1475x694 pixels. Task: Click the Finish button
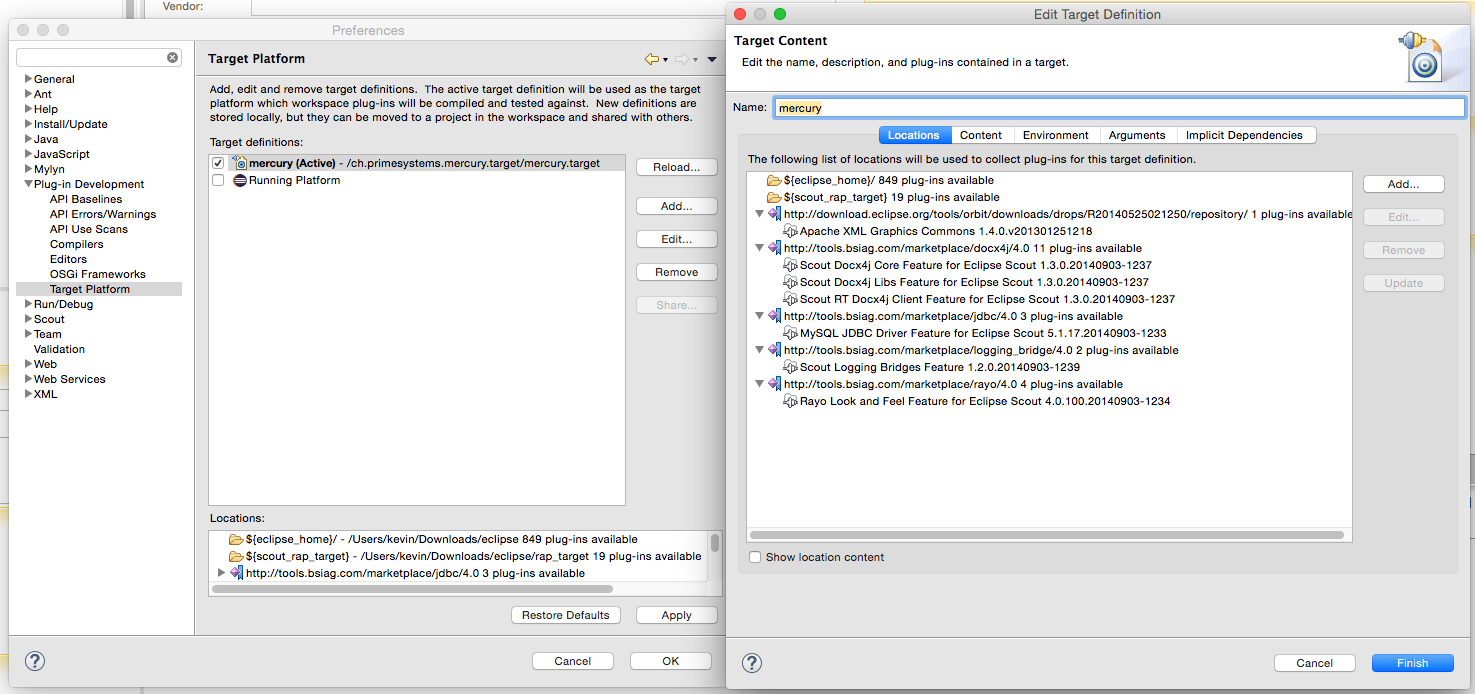(1412, 663)
